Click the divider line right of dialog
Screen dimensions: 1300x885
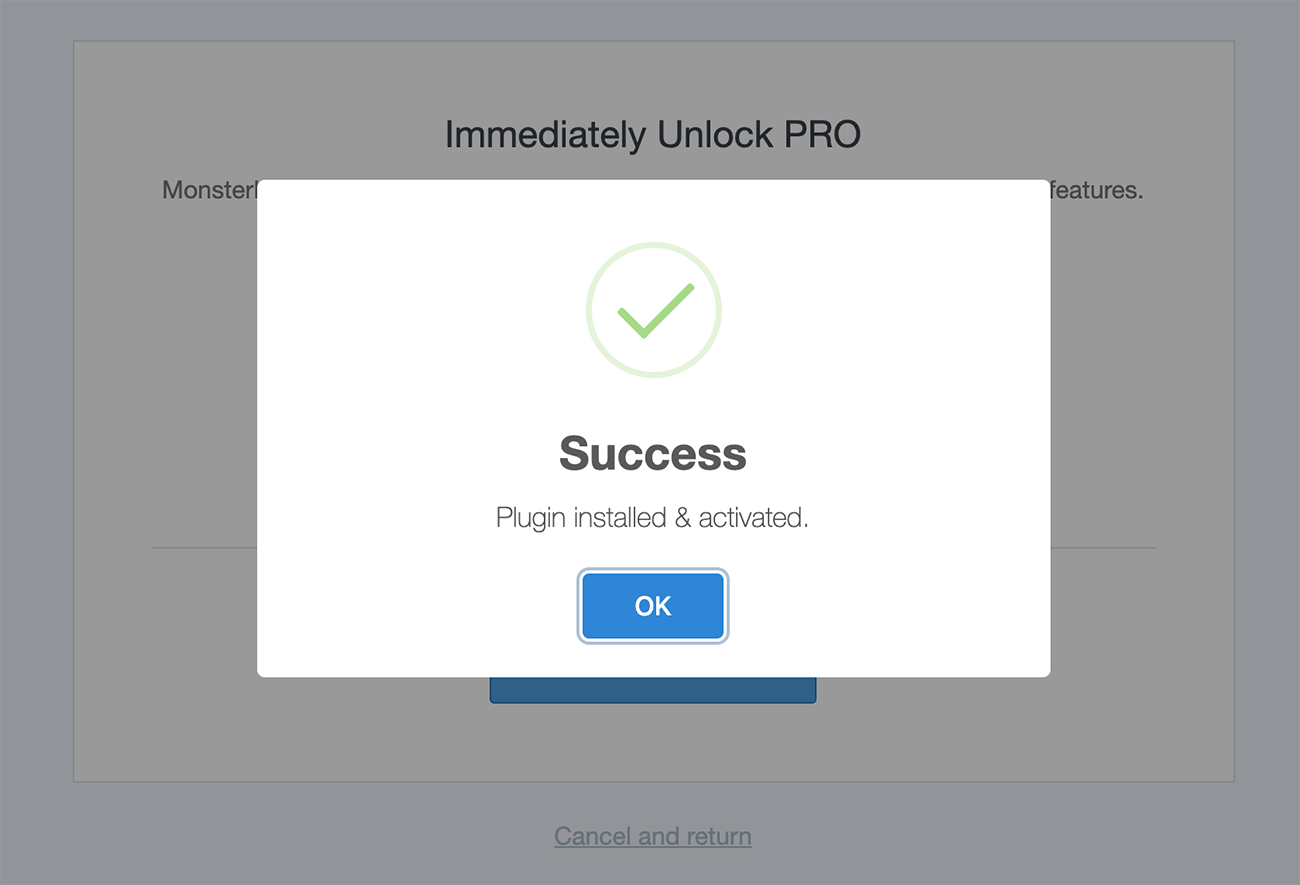1102,548
